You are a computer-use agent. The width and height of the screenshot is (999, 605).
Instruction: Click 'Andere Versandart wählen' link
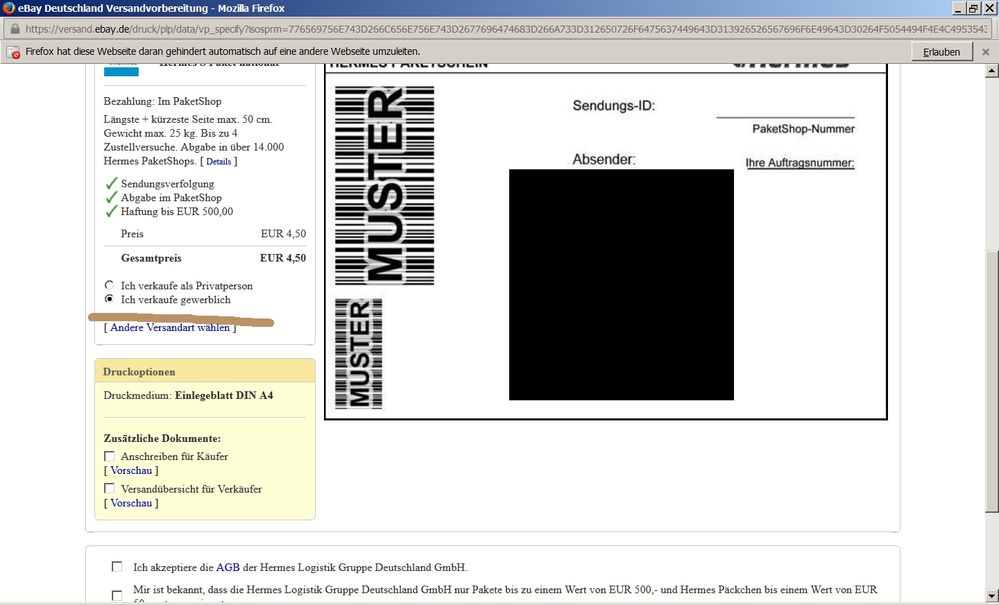click(170, 328)
